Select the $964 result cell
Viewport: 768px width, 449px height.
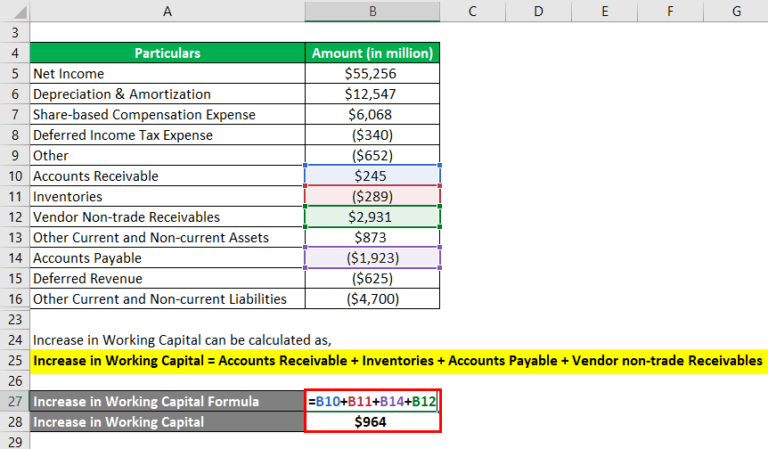click(372, 422)
